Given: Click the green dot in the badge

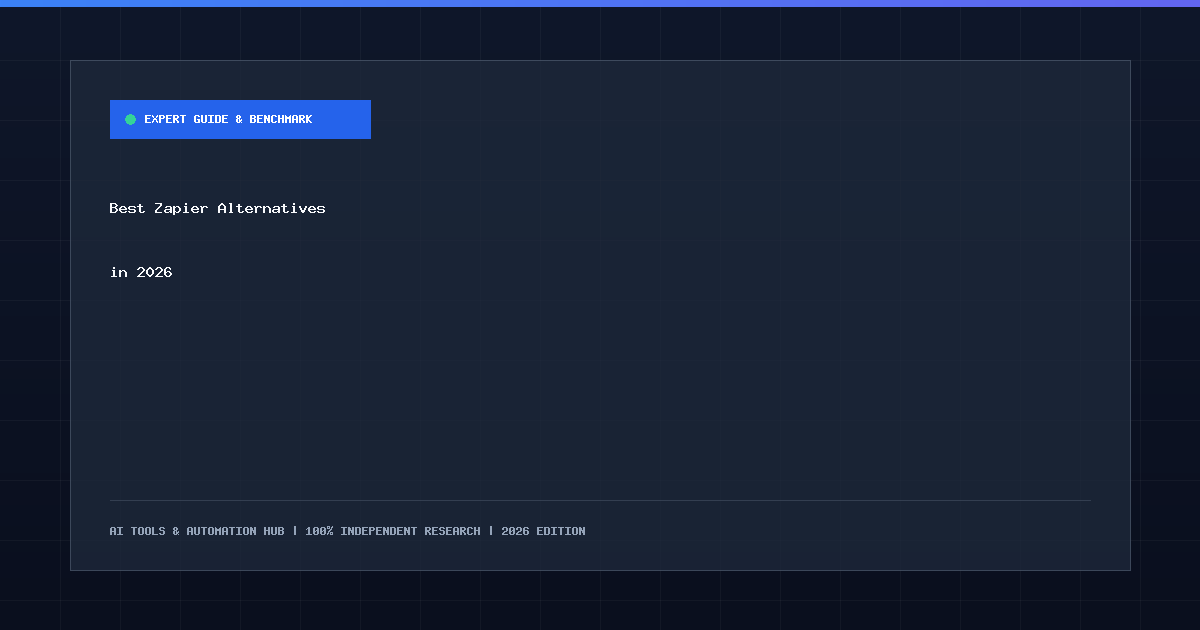Looking at the screenshot, I should click(x=130, y=120).
